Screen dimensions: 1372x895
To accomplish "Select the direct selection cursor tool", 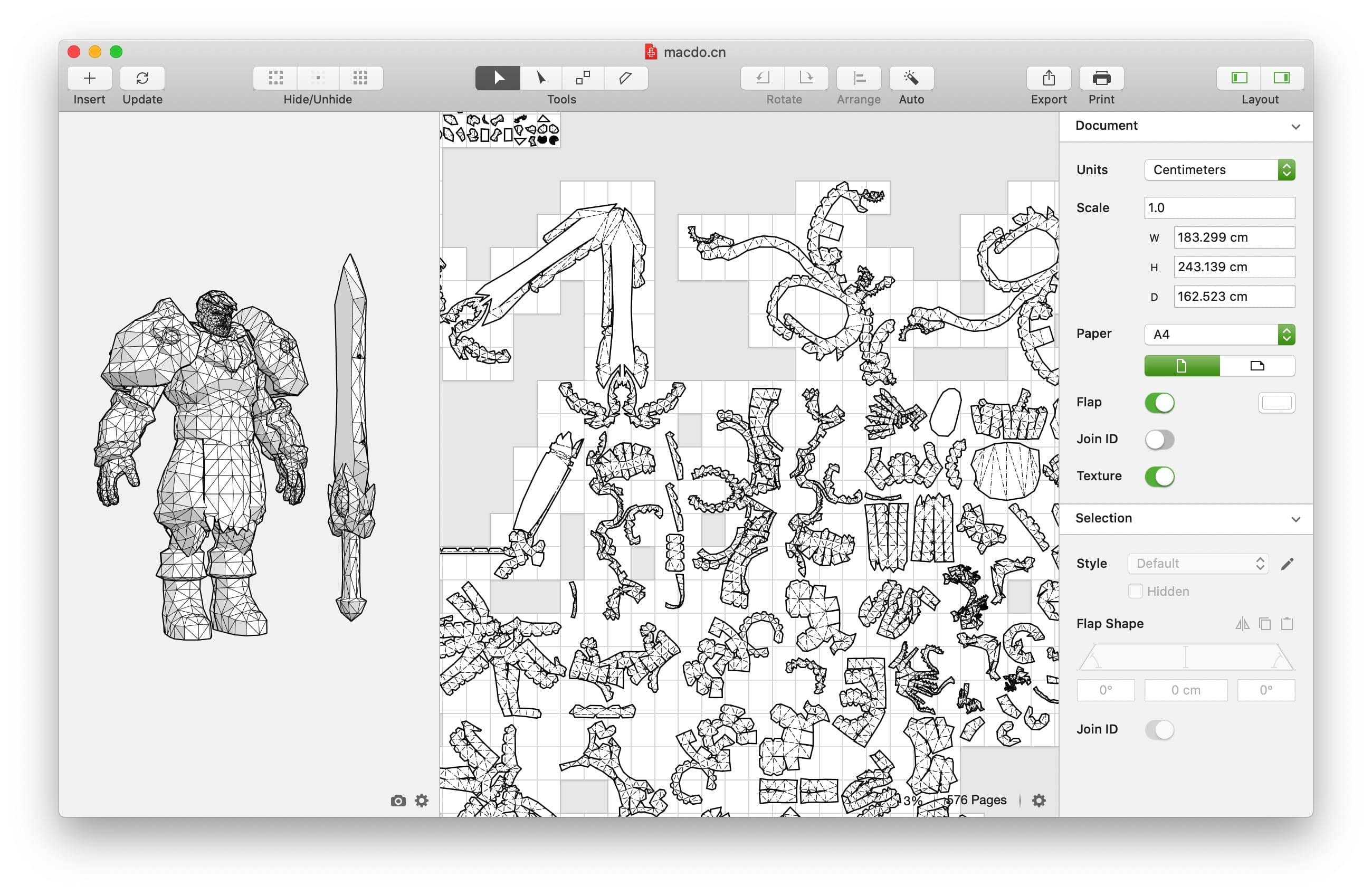I will 540,78.
